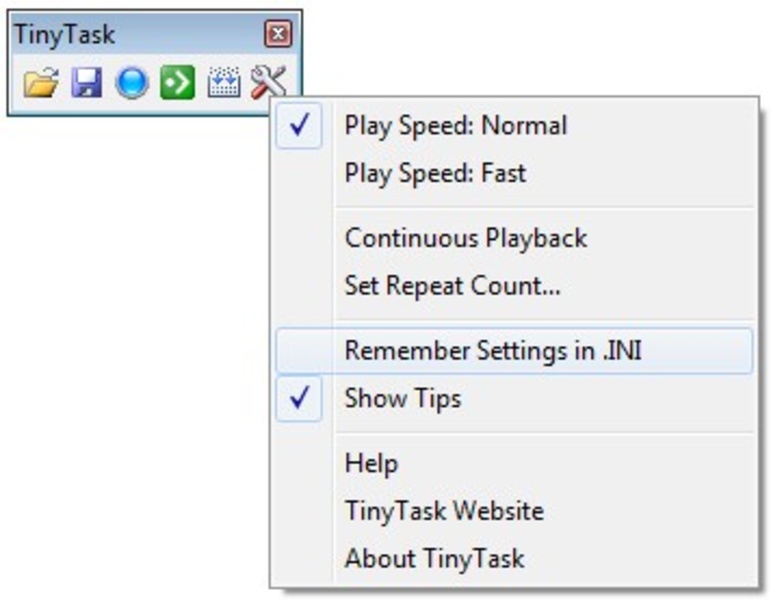The width and height of the screenshot is (771, 600).
Task: Click the TinyTask title bar text
Action: click(64, 35)
